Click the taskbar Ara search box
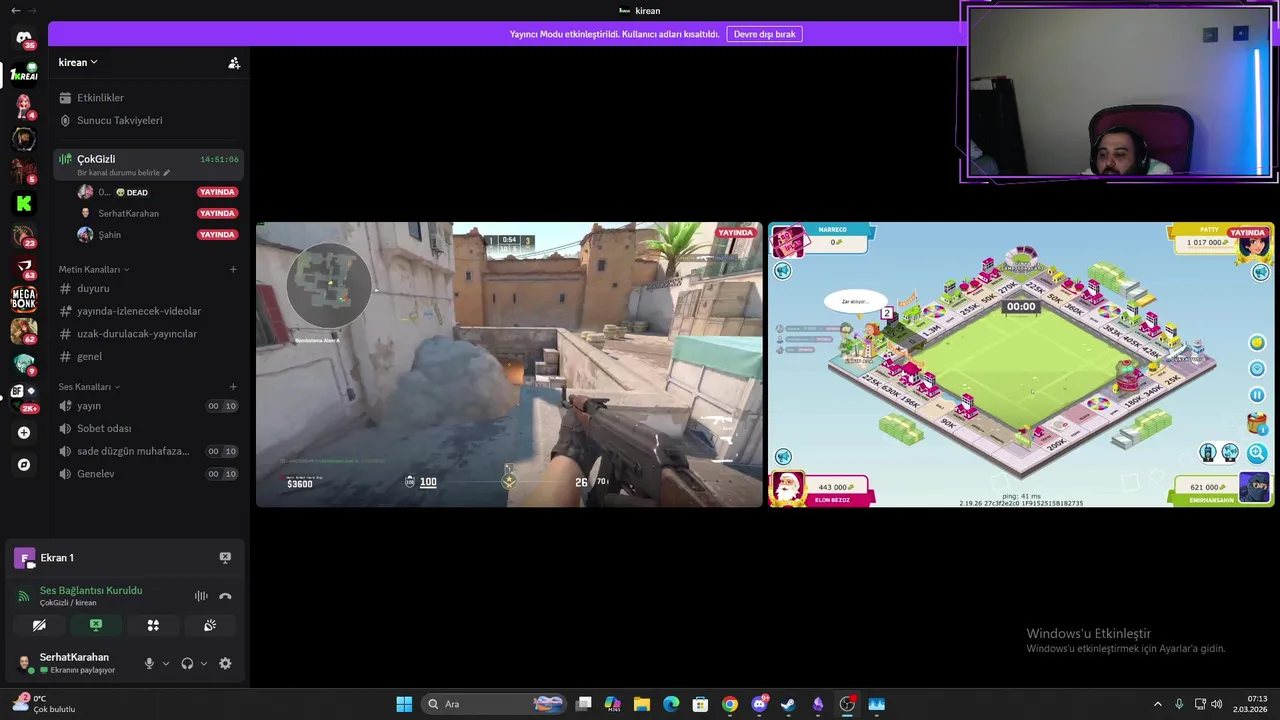 [495, 704]
